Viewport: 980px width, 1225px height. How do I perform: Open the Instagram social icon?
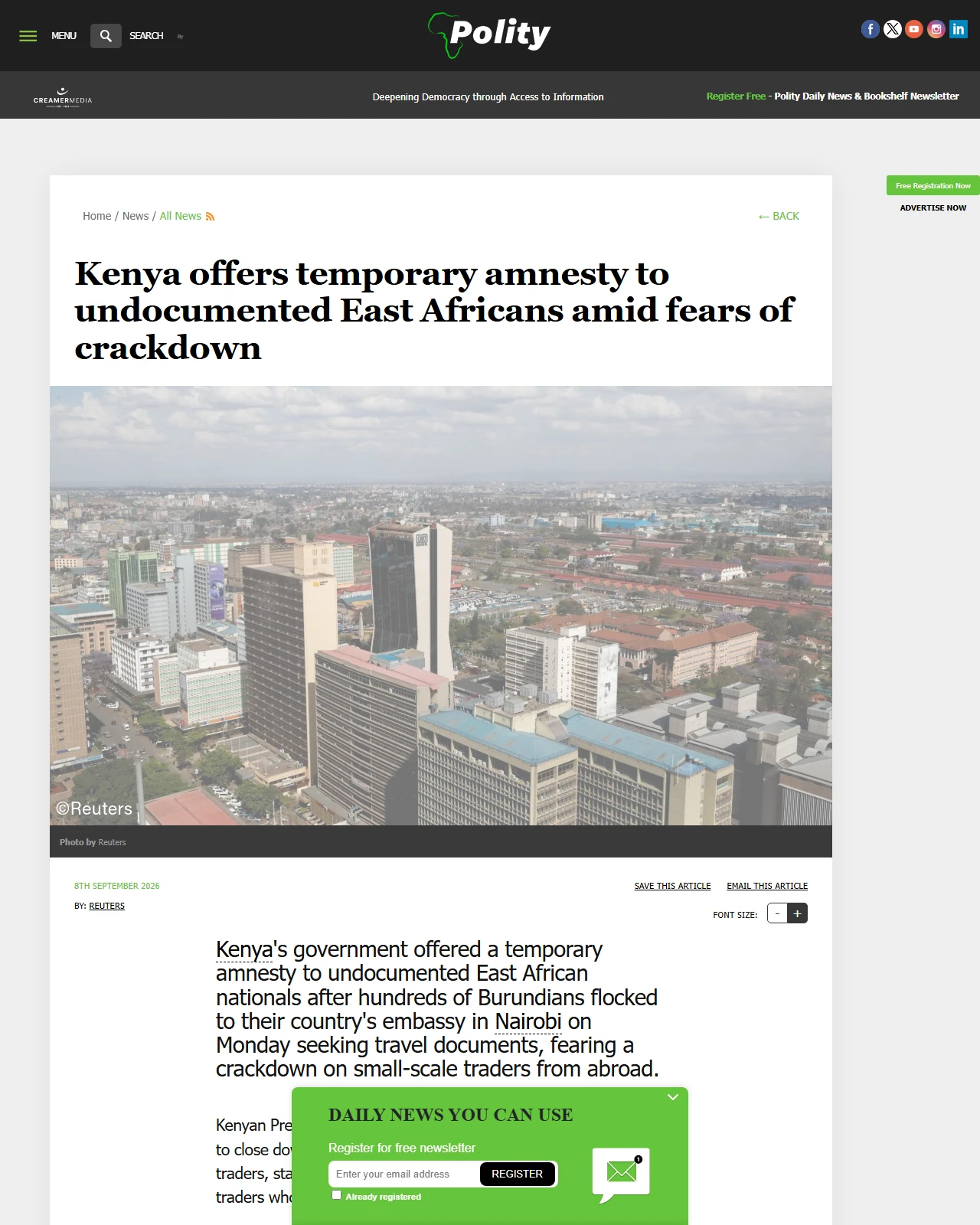coord(936,29)
